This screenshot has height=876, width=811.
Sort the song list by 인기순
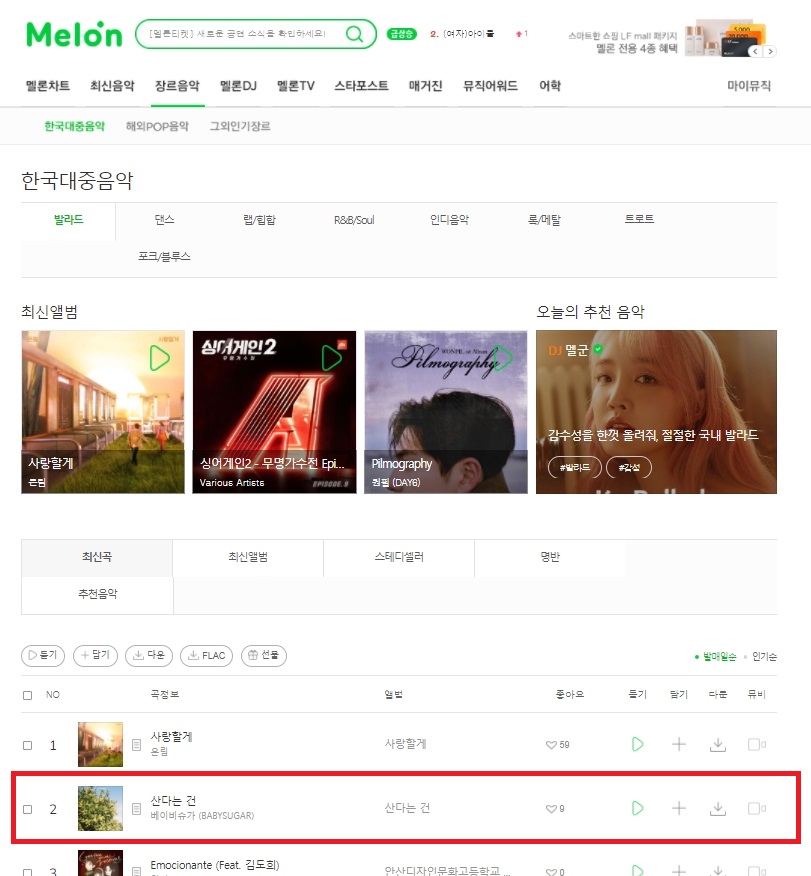click(764, 656)
